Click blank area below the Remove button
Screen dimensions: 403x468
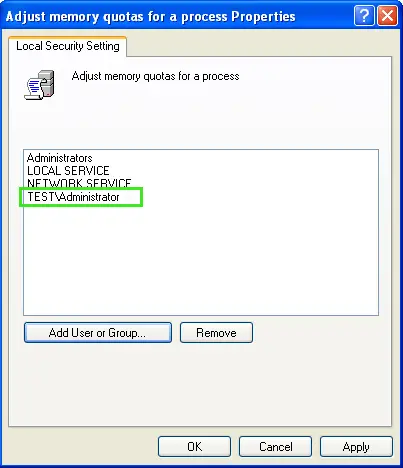click(x=200, y=383)
